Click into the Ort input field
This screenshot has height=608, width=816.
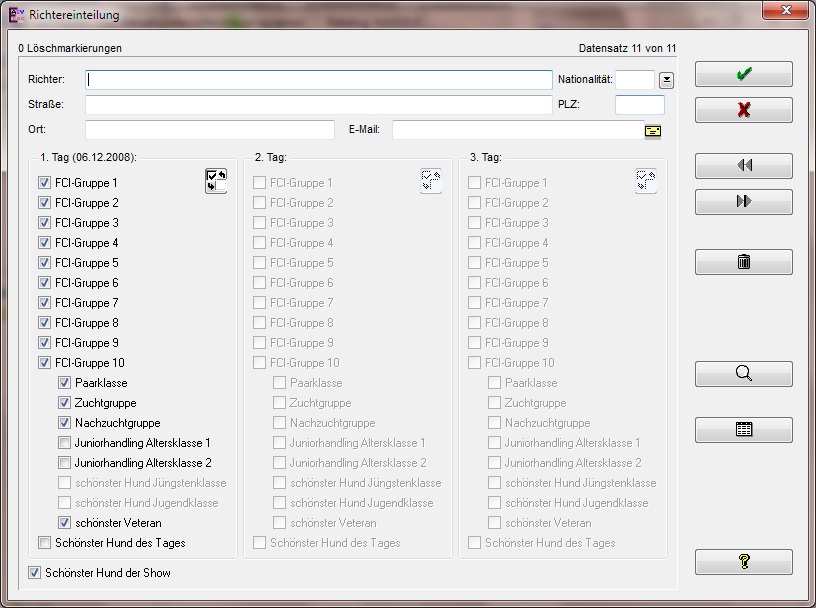click(x=210, y=130)
